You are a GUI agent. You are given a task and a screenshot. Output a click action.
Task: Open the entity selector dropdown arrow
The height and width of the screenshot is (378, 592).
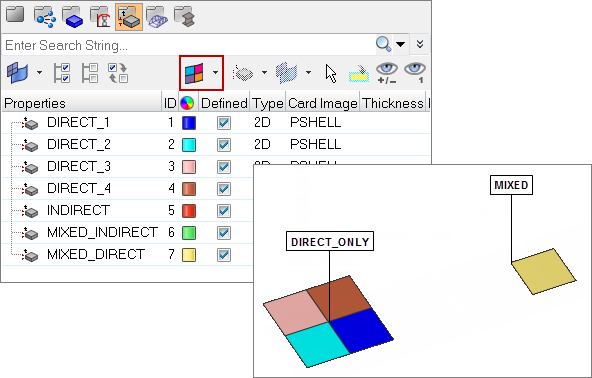click(x=39, y=73)
